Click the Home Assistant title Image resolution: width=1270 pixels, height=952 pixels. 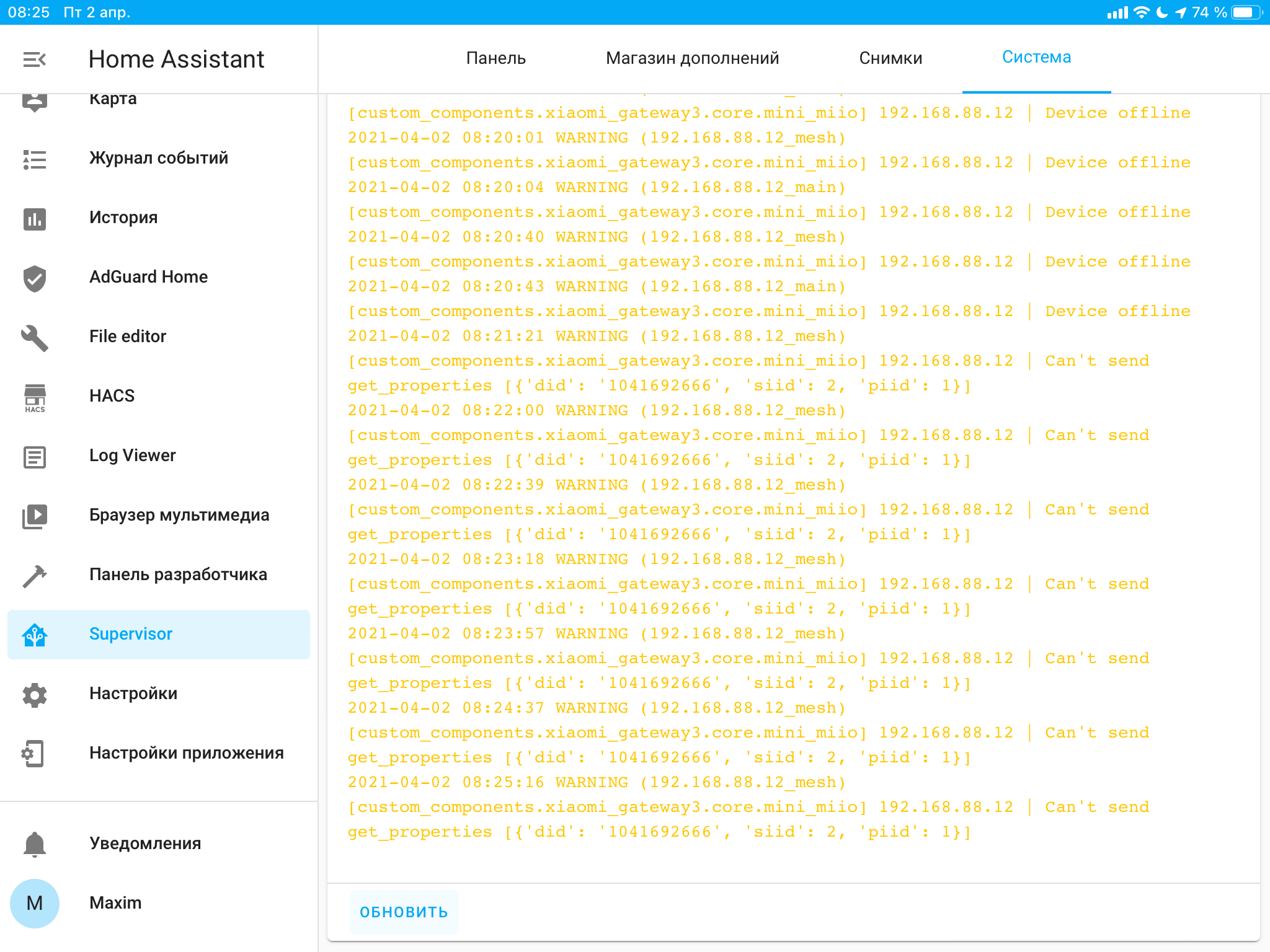coord(176,59)
